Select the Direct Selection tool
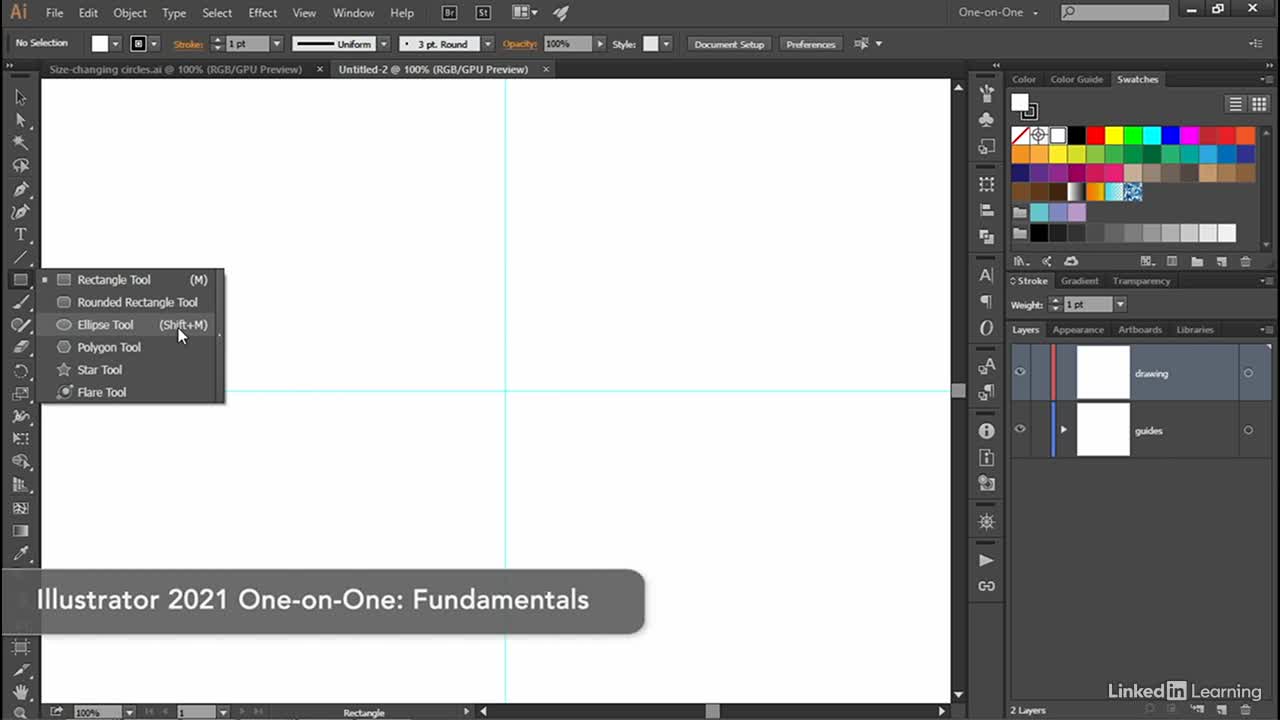Image resolution: width=1280 pixels, height=720 pixels. pyautogui.click(x=20, y=120)
